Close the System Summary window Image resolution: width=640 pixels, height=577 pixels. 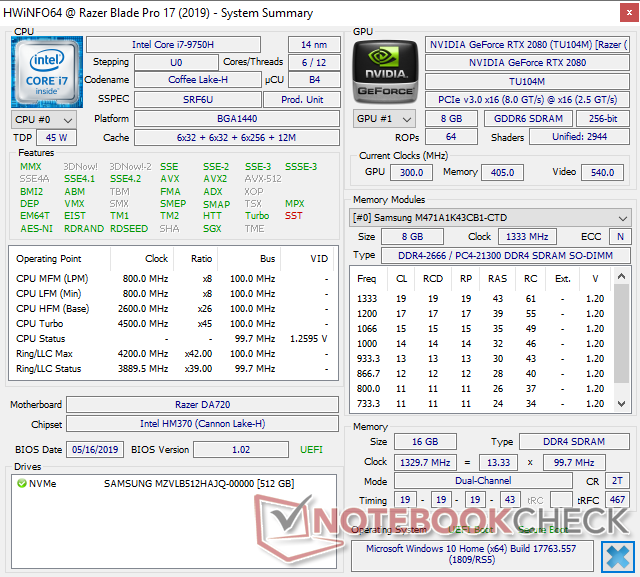[x=629, y=13]
